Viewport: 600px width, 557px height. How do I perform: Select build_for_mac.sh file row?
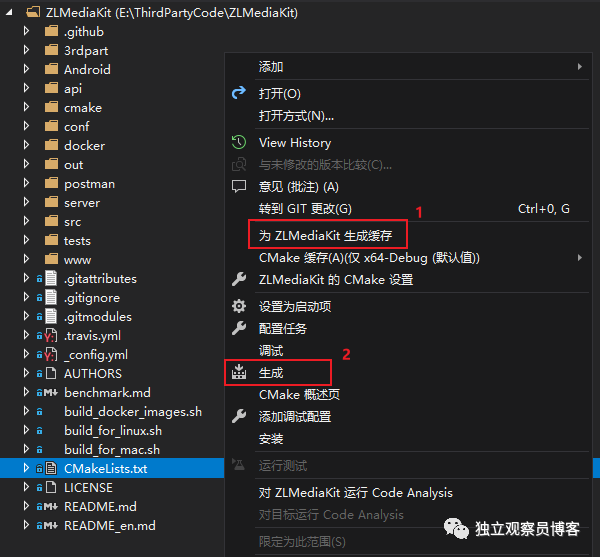112,450
